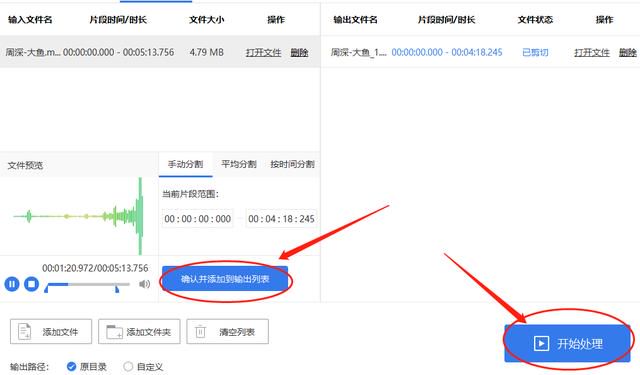The height and width of the screenshot is (375, 640).
Task: Click the 文件大小 column header
Action: pos(207,20)
